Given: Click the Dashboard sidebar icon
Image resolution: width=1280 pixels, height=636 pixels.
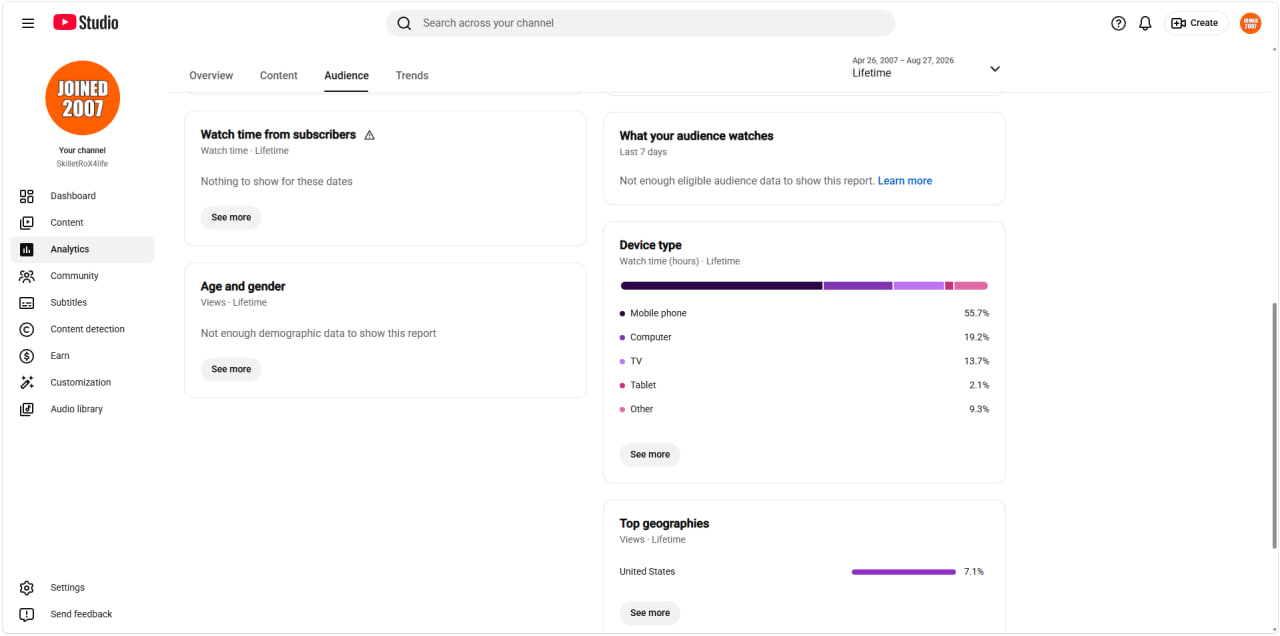Looking at the screenshot, I should [27, 196].
